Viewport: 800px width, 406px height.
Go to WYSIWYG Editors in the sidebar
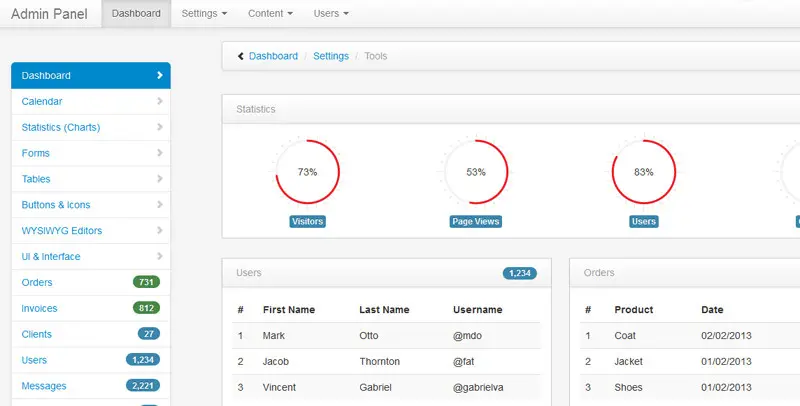tap(91, 231)
